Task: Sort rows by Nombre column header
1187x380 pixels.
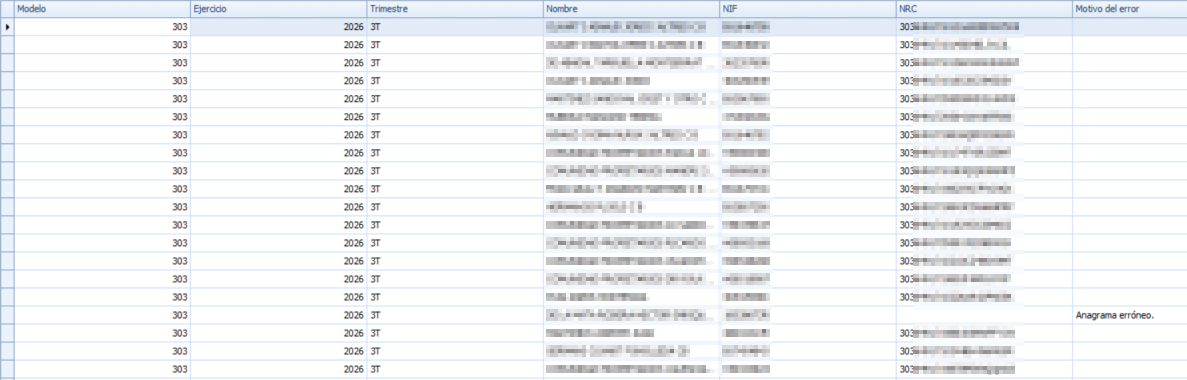Action: (x=631, y=8)
